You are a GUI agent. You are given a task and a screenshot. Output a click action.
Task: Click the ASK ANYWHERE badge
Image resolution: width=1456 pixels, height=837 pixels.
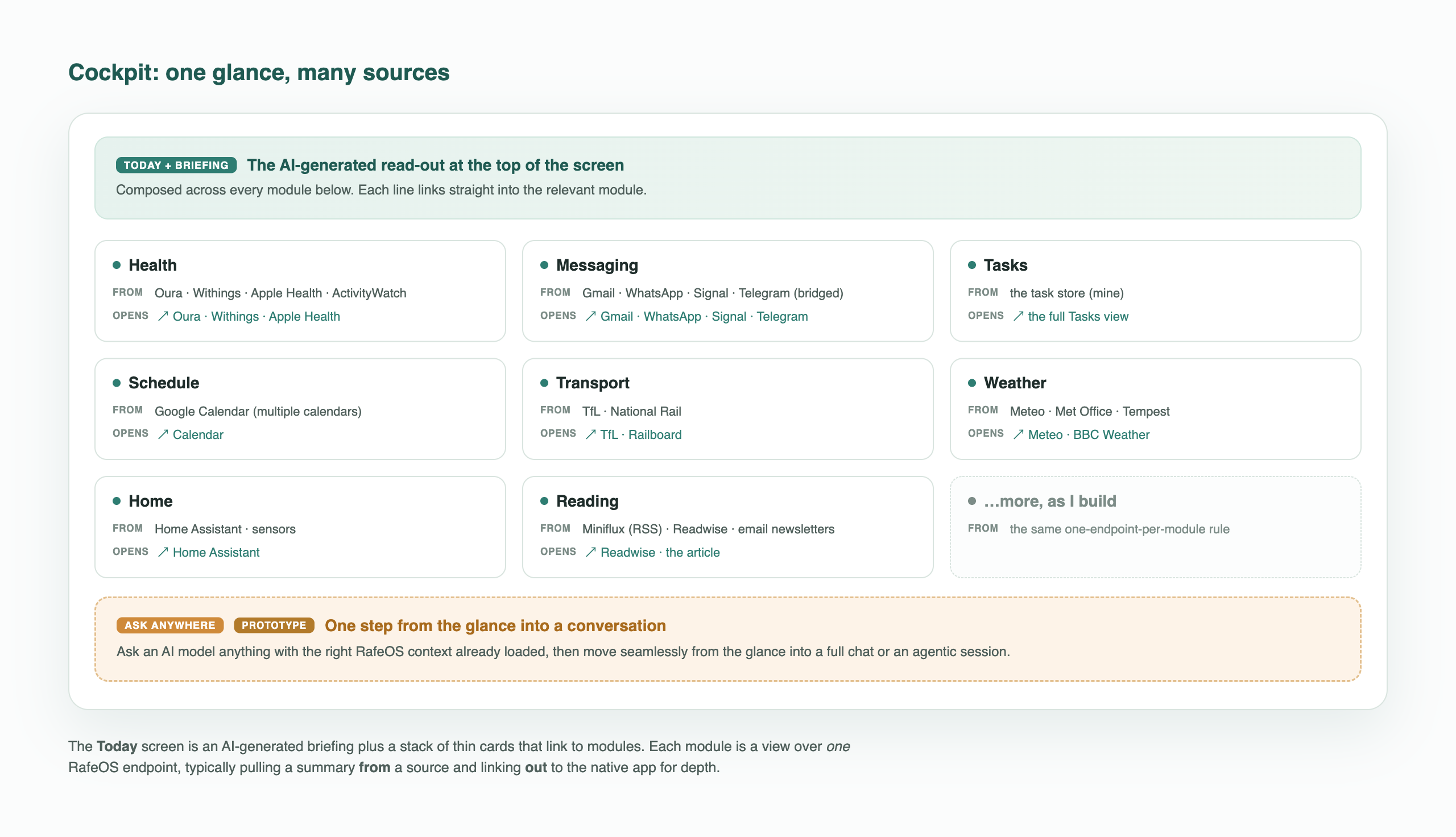coord(170,625)
